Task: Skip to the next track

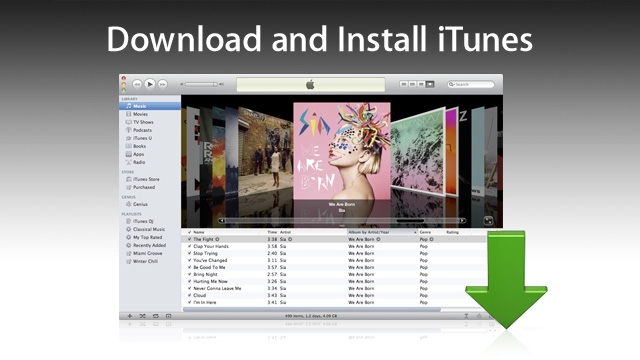Action: click(162, 84)
